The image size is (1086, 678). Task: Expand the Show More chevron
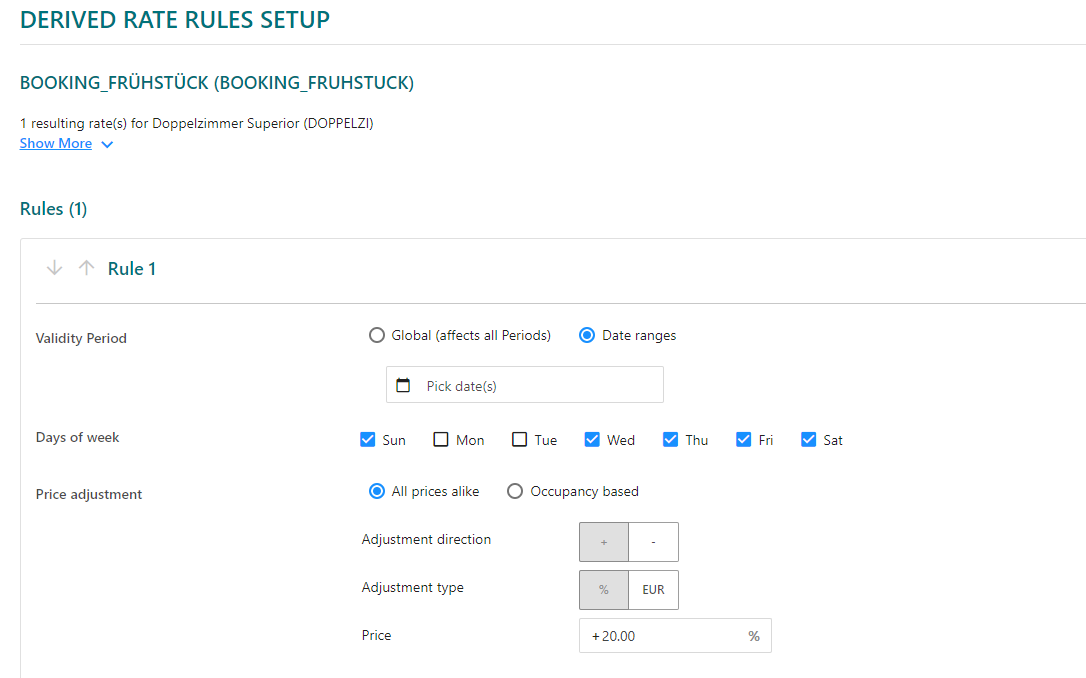[x=107, y=144]
